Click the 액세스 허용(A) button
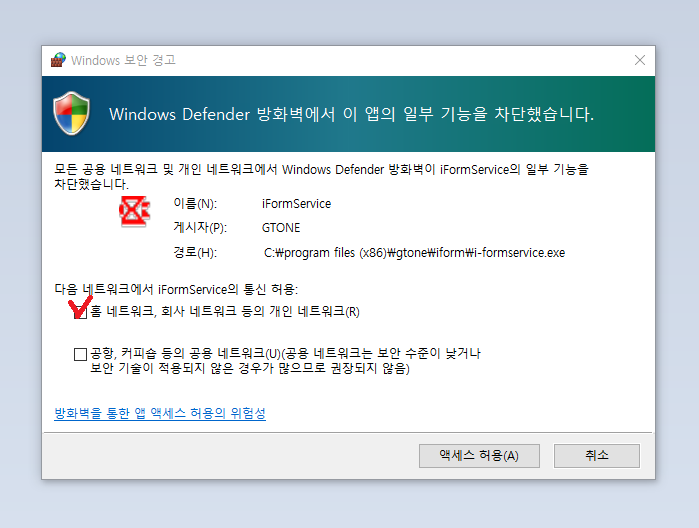This screenshot has height=528, width=699. click(x=479, y=456)
